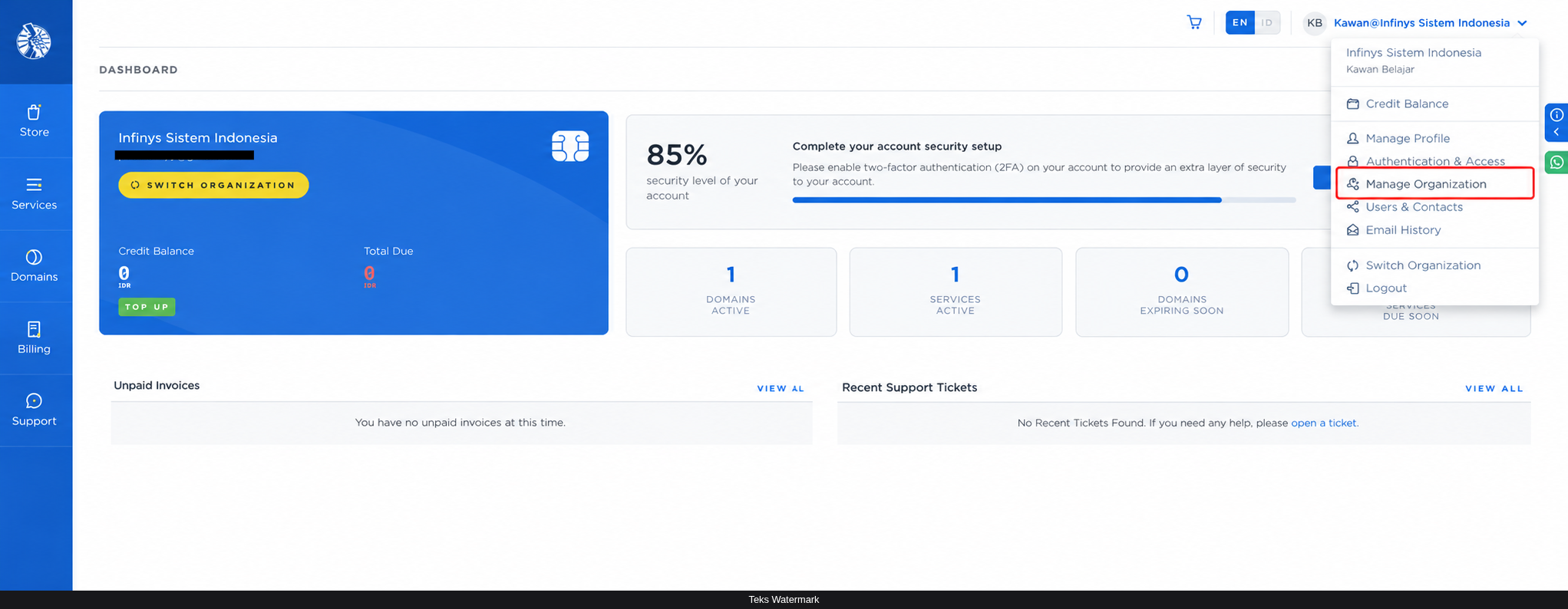The height and width of the screenshot is (609, 1568).
Task: Open Email History from the menu
Action: tap(1403, 230)
